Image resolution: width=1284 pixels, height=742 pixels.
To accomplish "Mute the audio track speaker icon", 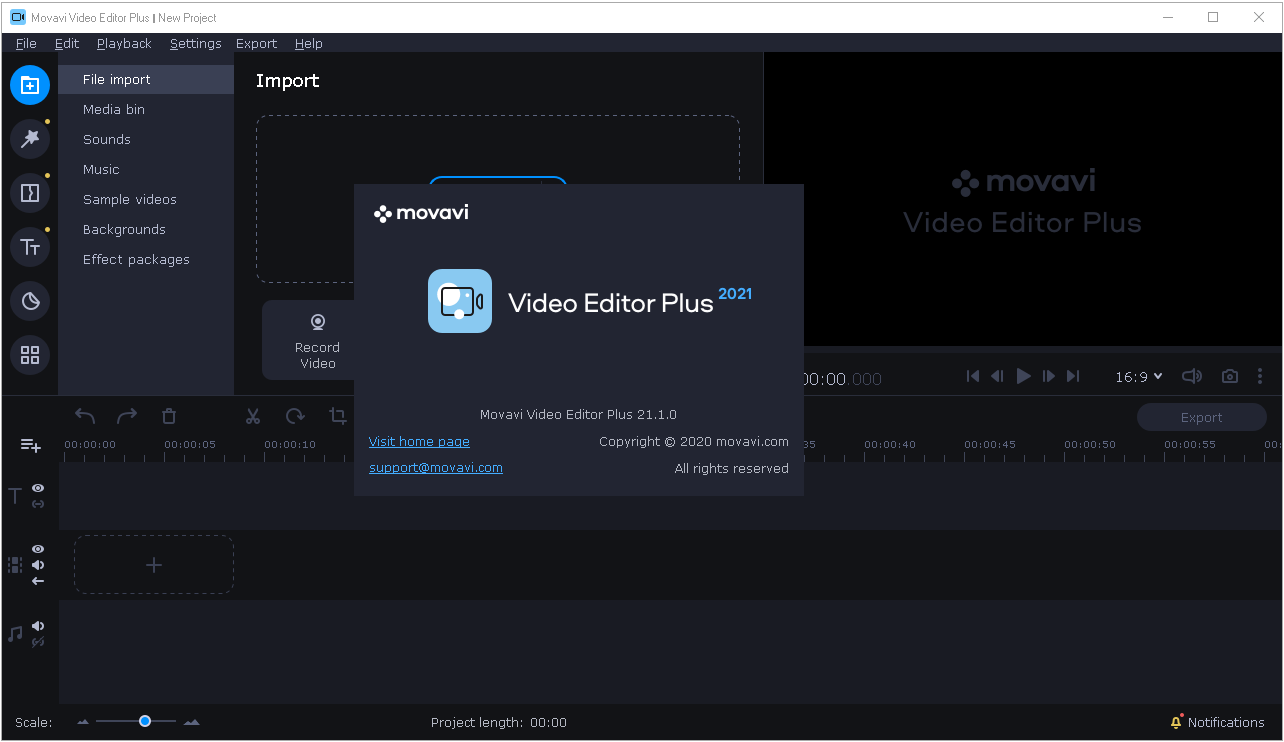I will click(38, 626).
